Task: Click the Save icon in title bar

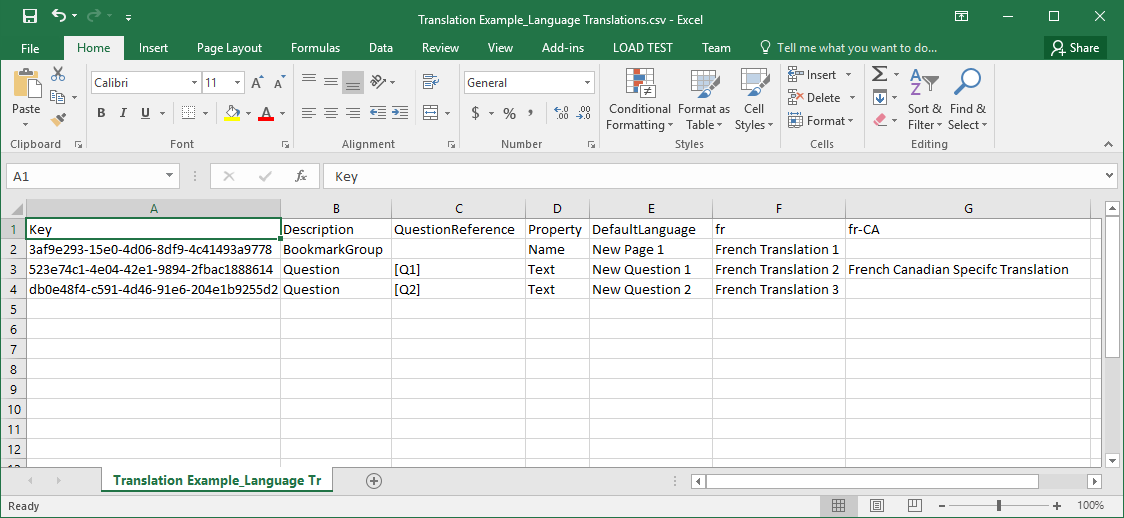Action: tap(29, 16)
